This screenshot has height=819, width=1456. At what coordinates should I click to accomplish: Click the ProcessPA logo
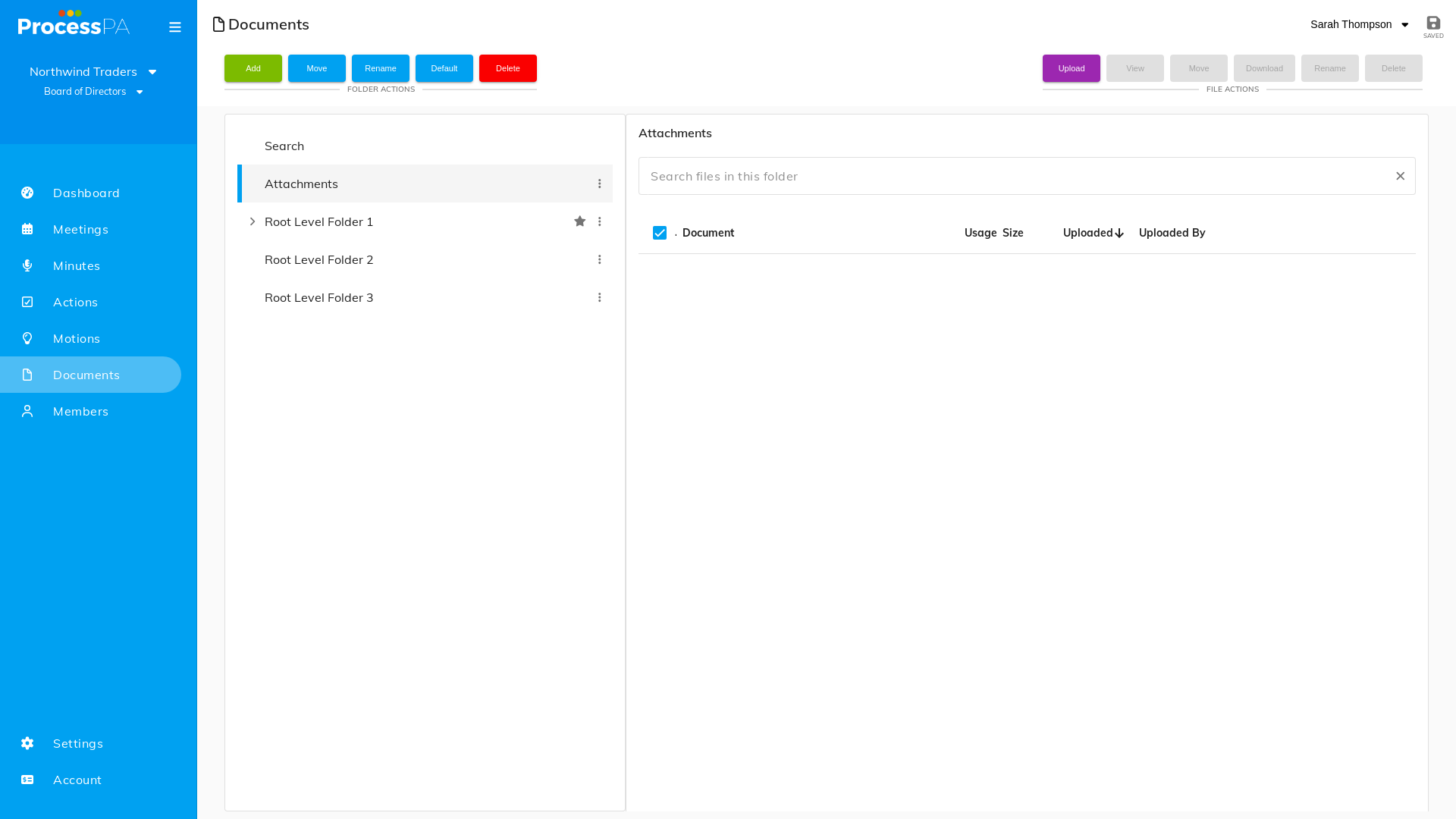click(74, 23)
